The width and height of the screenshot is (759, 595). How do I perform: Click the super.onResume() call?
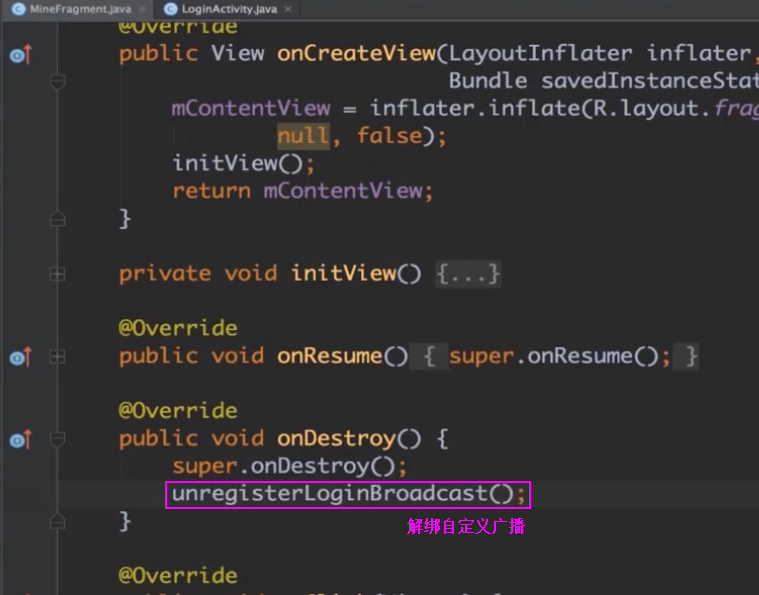[560, 357]
